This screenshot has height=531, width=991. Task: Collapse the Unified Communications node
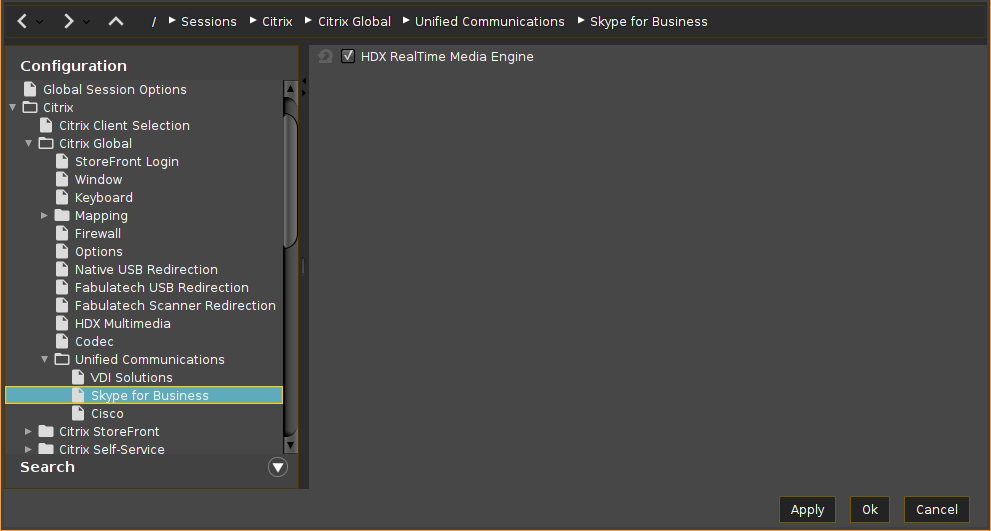(x=45, y=359)
